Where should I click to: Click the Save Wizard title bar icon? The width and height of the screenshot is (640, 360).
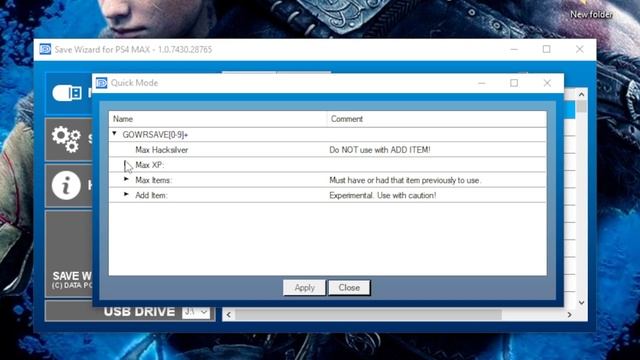tap(45, 49)
